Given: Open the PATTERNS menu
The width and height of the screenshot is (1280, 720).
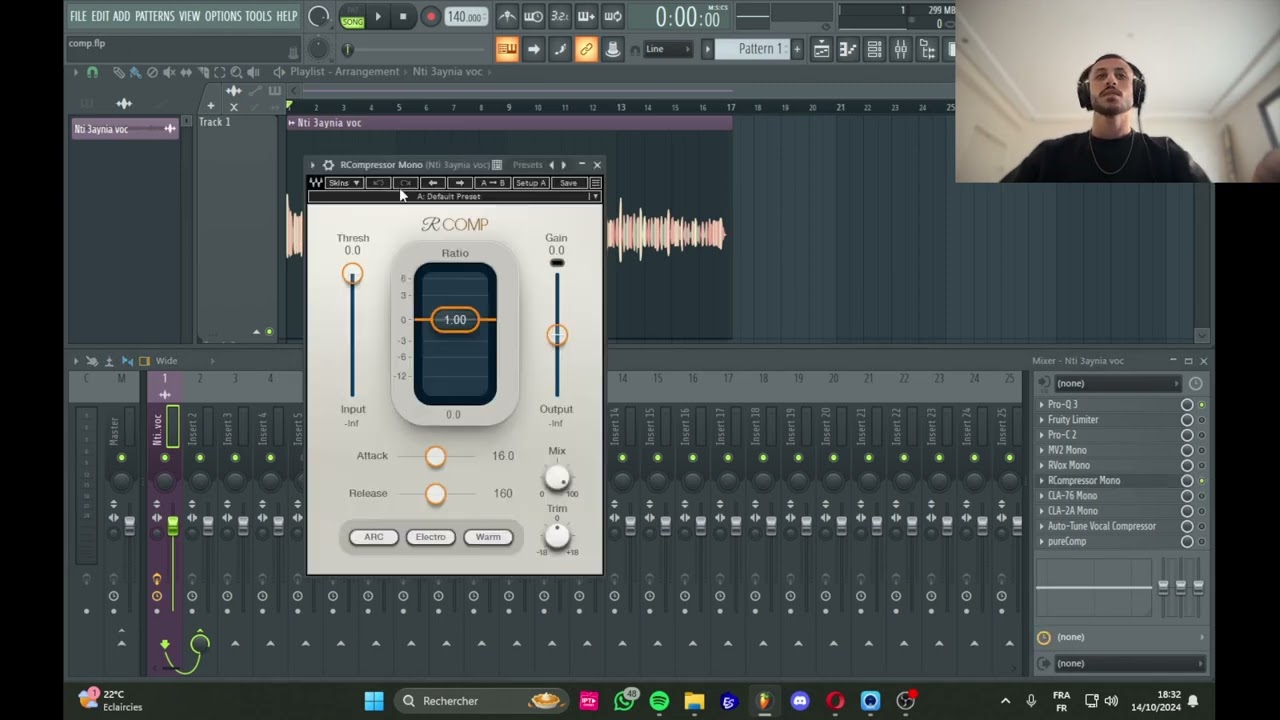Looking at the screenshot, I should click(x=154, y=16).
